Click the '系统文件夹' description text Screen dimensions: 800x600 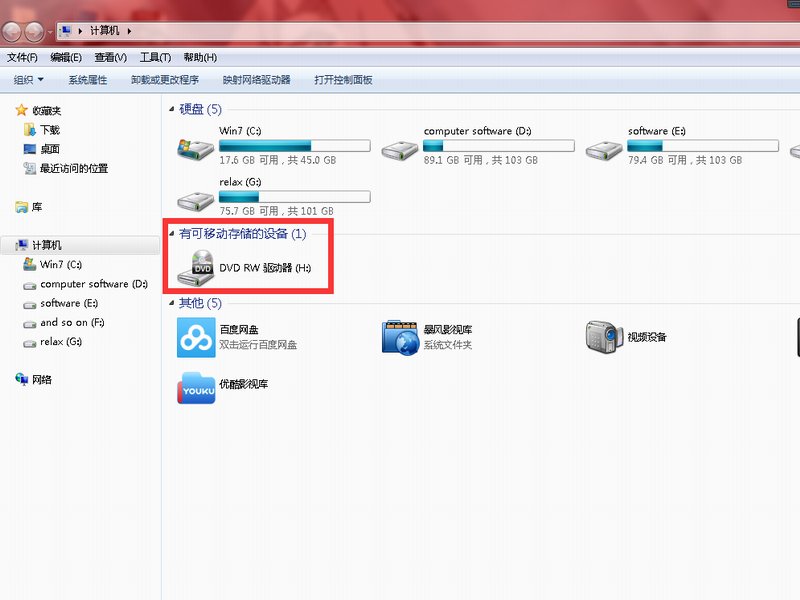[447, 345]
